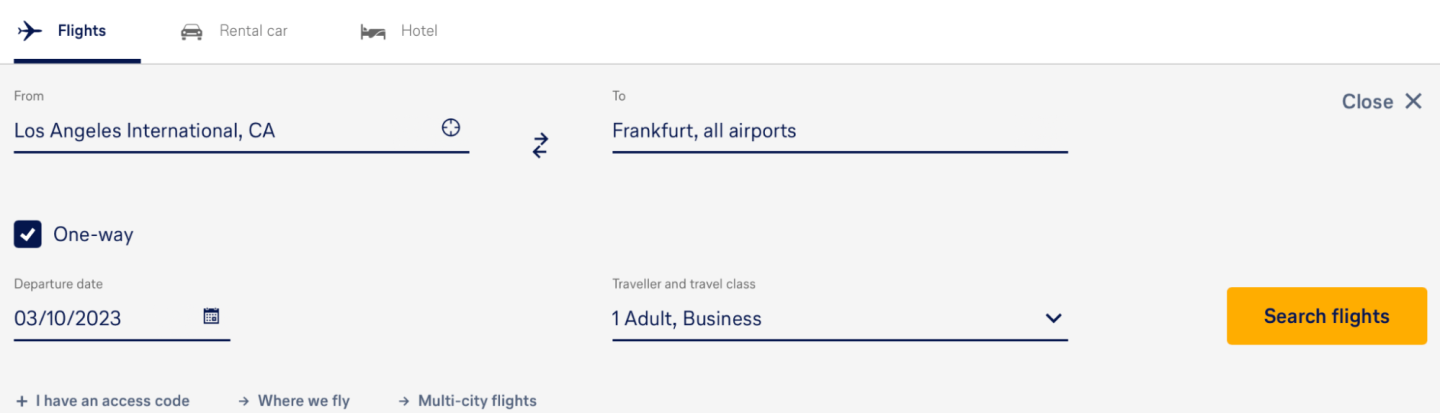The height and width of the screenshot is (413, 1440).
Task: Open the Multi-city flights link
Action: coord(476,401)
